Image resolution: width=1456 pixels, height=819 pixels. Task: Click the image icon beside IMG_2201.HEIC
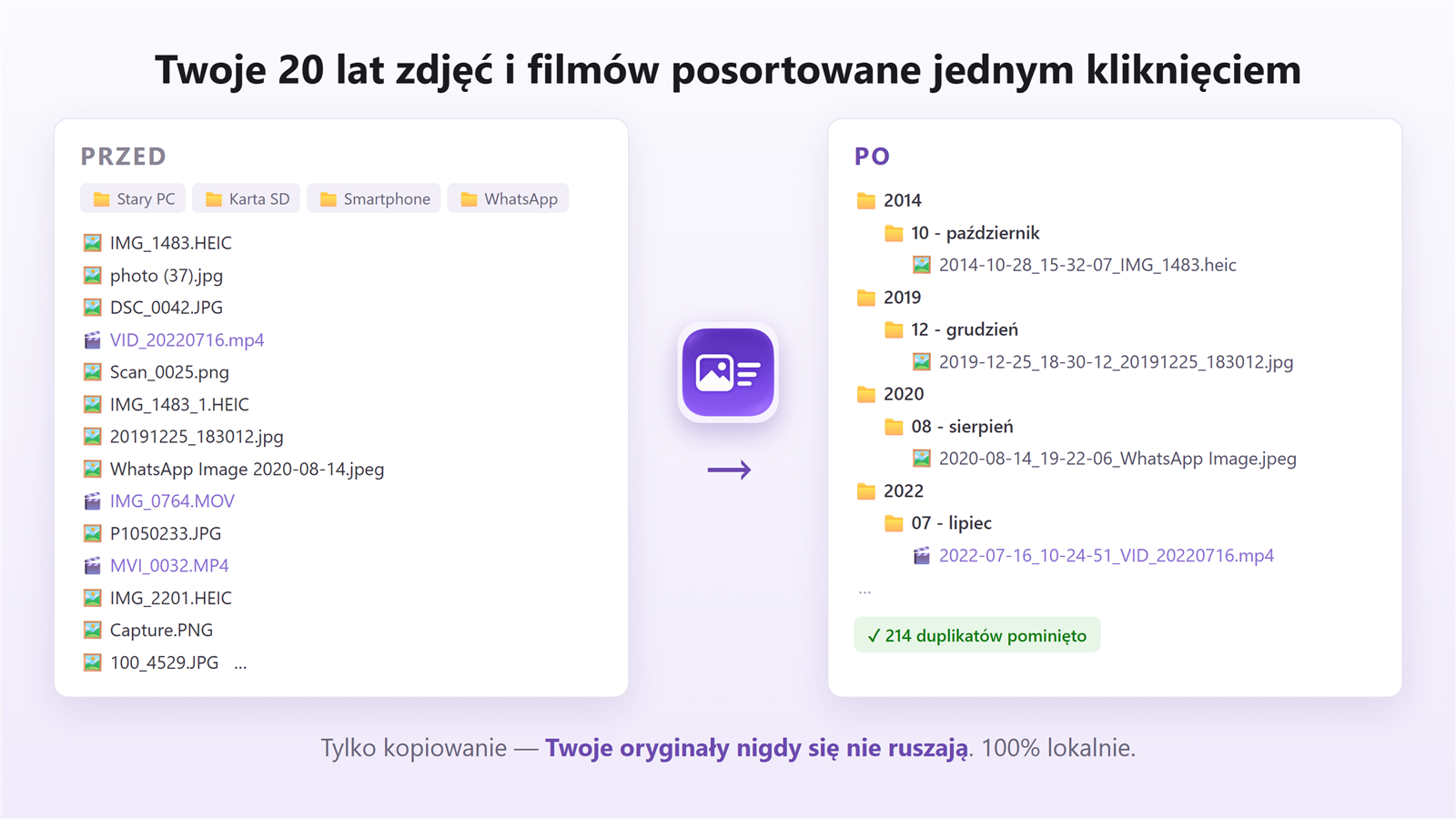[92, 598]
